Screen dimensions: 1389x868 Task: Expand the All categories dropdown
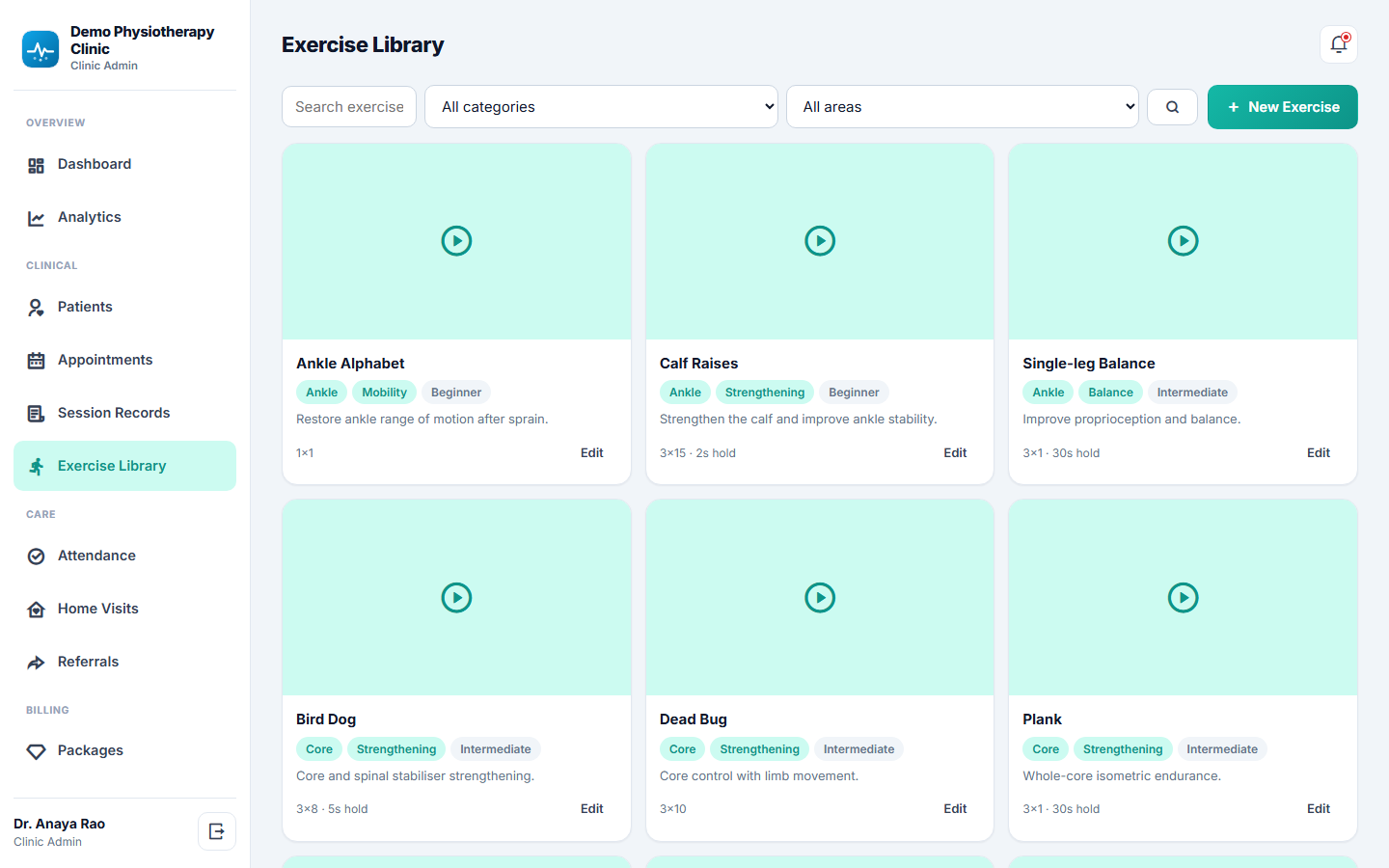pyautogui.click(x=602, y=107)
